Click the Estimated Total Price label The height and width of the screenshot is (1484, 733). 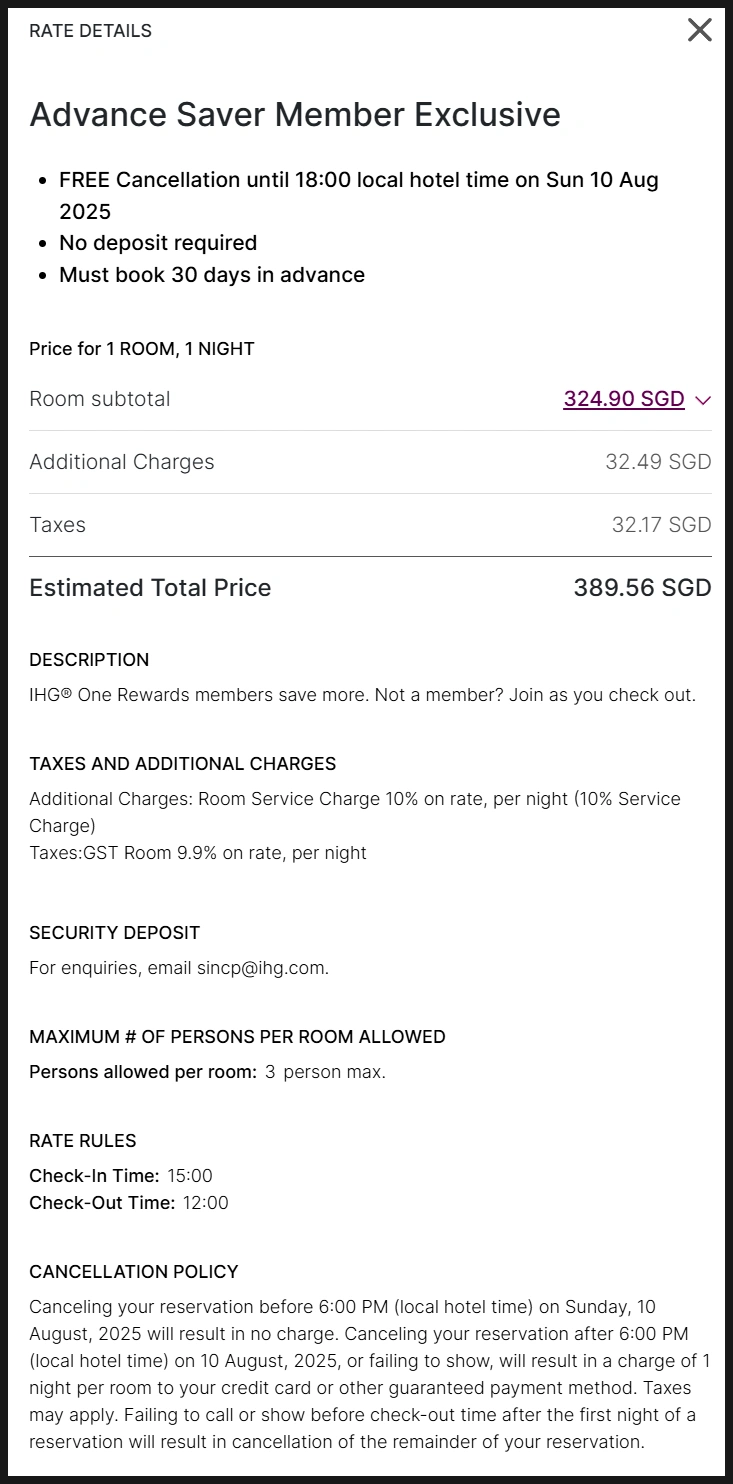(x=150, y=588)
